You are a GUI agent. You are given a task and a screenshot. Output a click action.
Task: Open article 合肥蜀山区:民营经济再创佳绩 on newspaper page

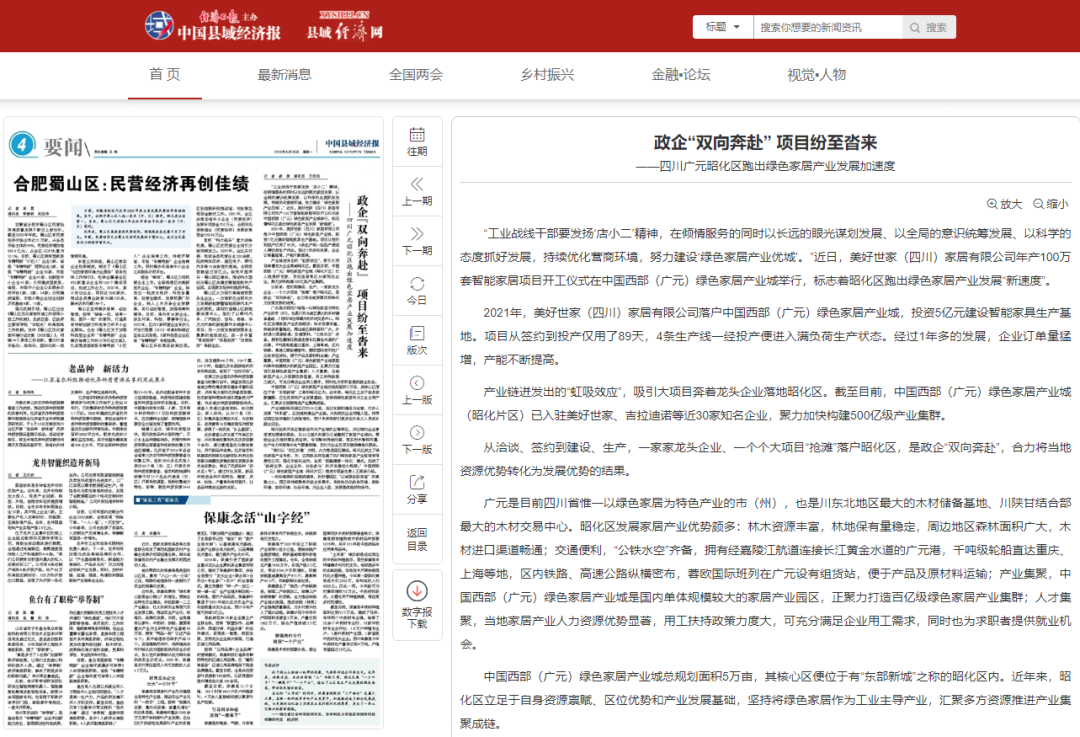(x=131, y=184)
